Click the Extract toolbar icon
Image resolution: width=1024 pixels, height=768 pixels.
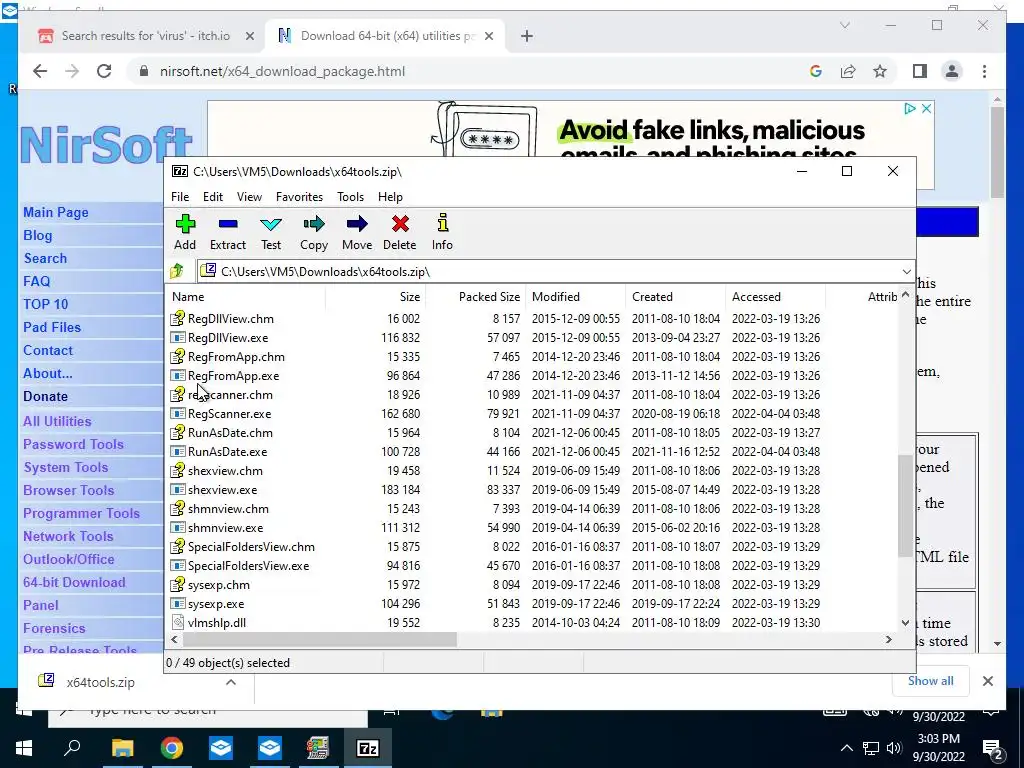[228, 232]
